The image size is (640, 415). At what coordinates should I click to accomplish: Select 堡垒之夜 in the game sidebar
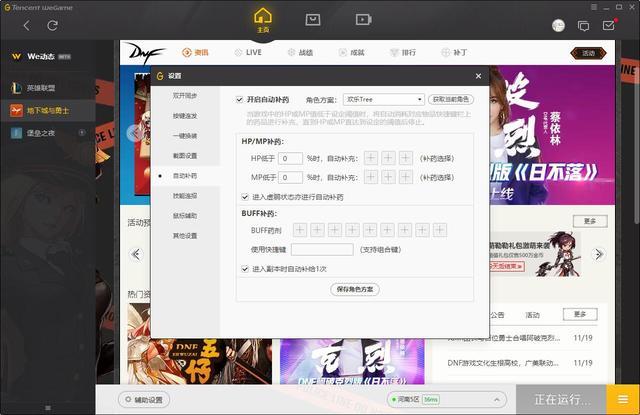tap(48, 132)
